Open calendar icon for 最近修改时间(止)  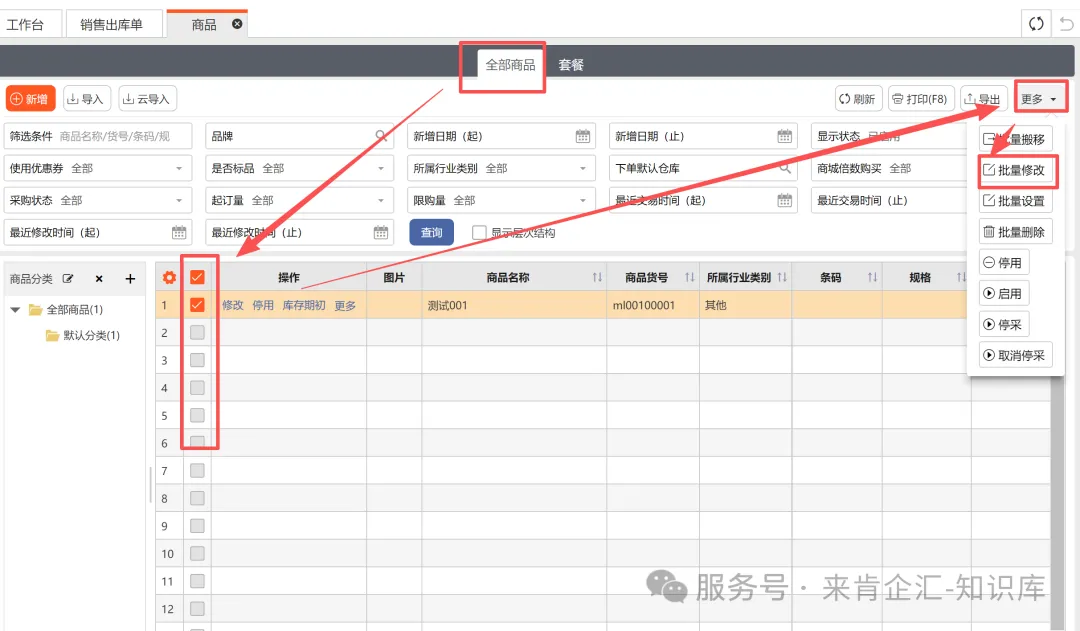click(x=381, y=232)
